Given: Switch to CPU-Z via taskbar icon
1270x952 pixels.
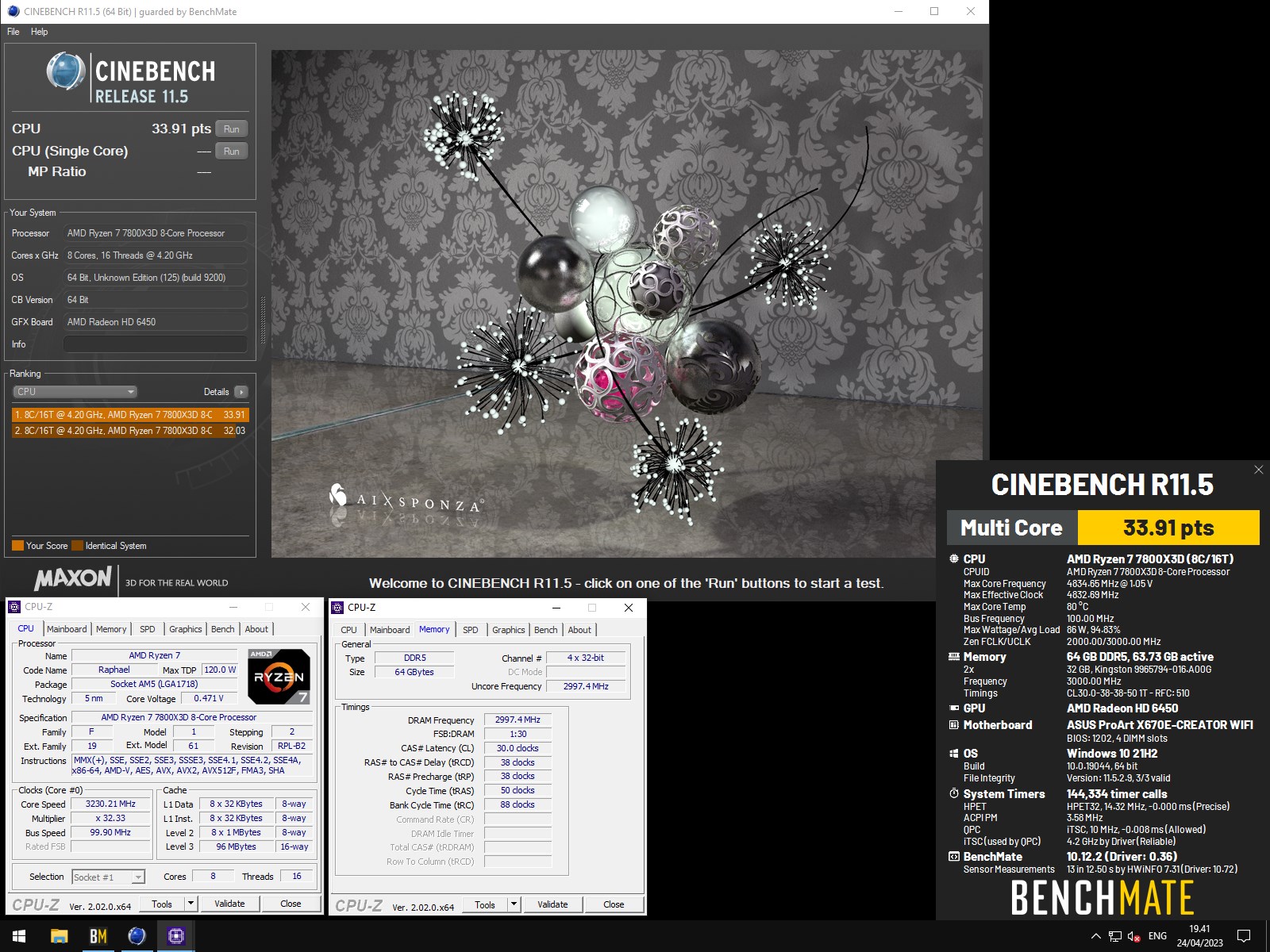Looking at the screenshot, I should tap(175, 936).
